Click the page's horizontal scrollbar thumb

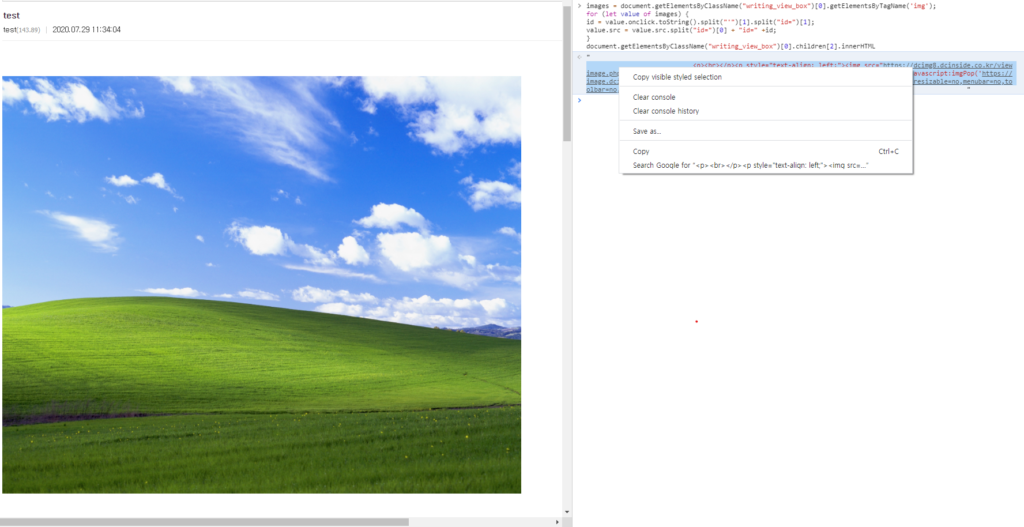pos(204,522)
